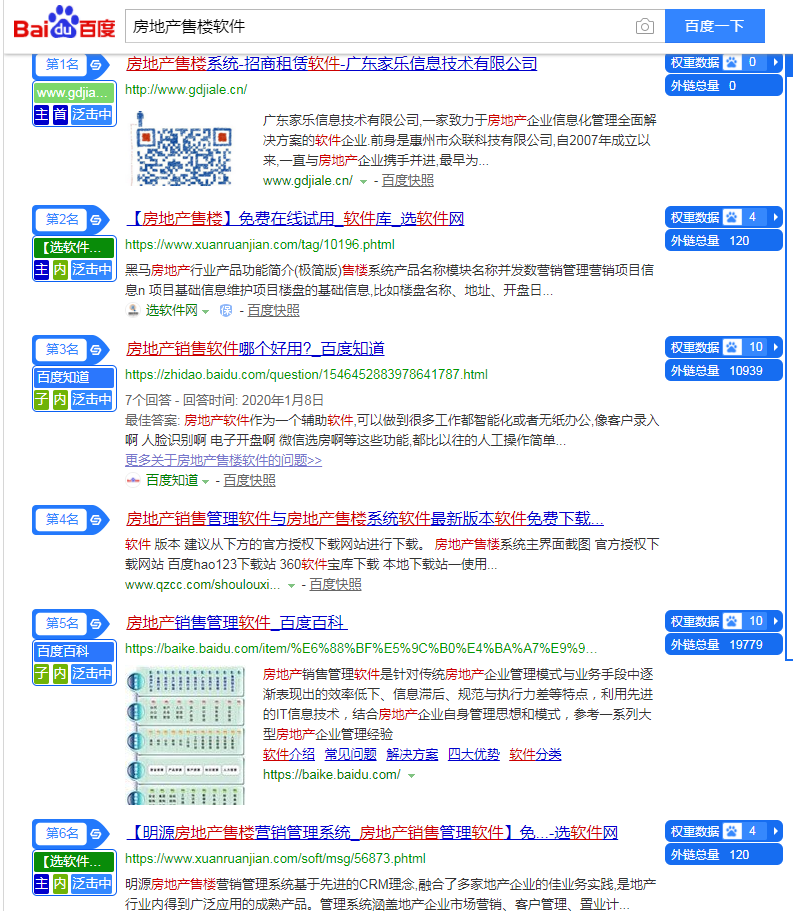
Task: Click 百度百科 result thumbnail image
Action: point(185,736)
